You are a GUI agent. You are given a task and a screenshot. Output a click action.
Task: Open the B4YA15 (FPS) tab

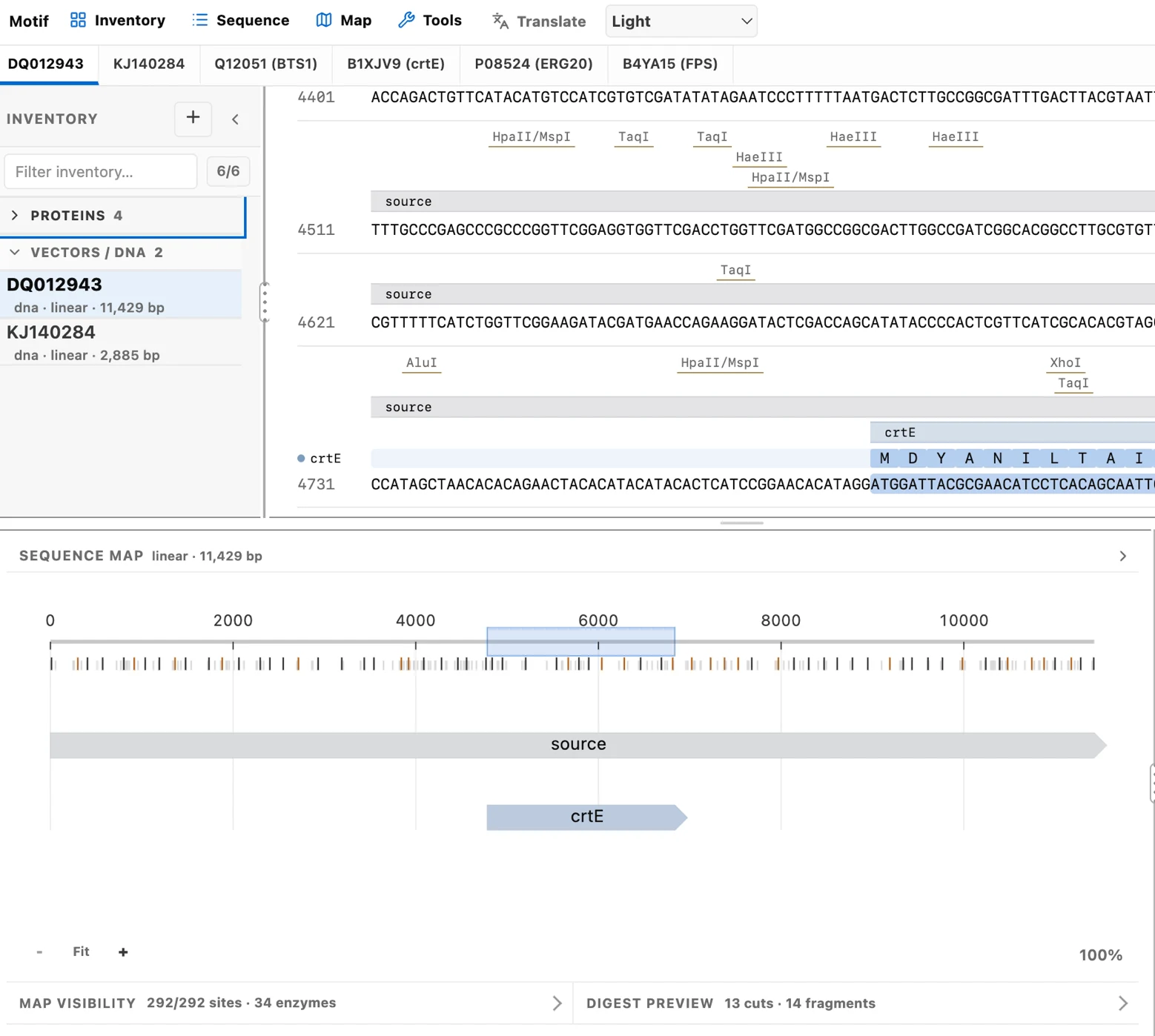[x=670, y=64]
